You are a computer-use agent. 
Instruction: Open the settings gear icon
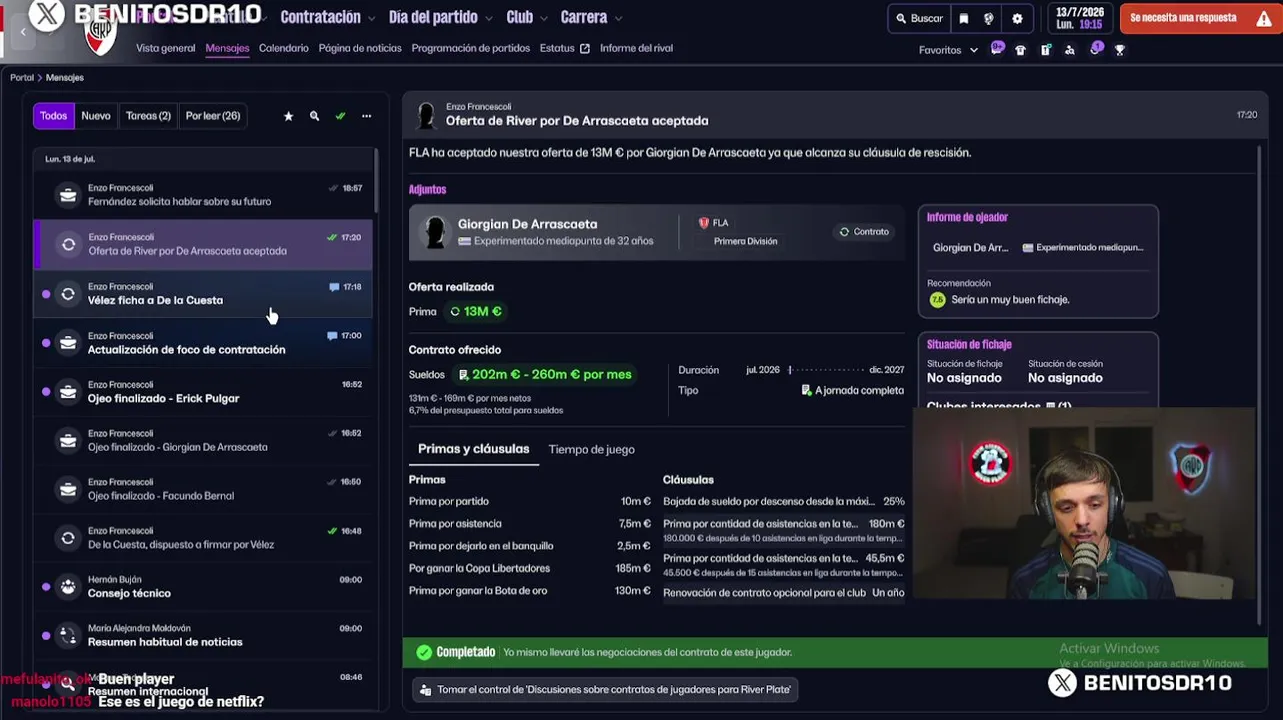[x=1017, y=18]
